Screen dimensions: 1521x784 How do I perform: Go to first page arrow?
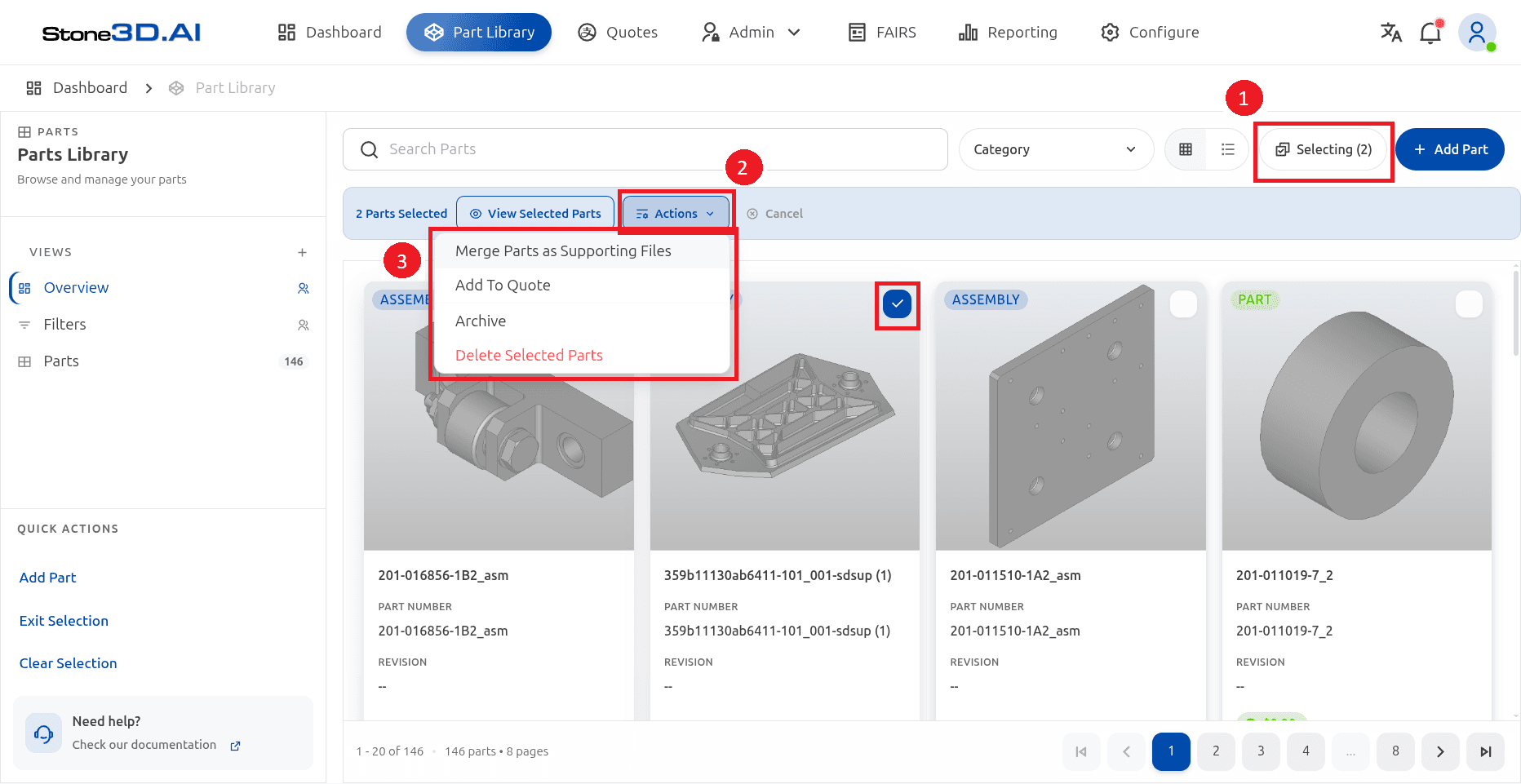point(1081,751)
